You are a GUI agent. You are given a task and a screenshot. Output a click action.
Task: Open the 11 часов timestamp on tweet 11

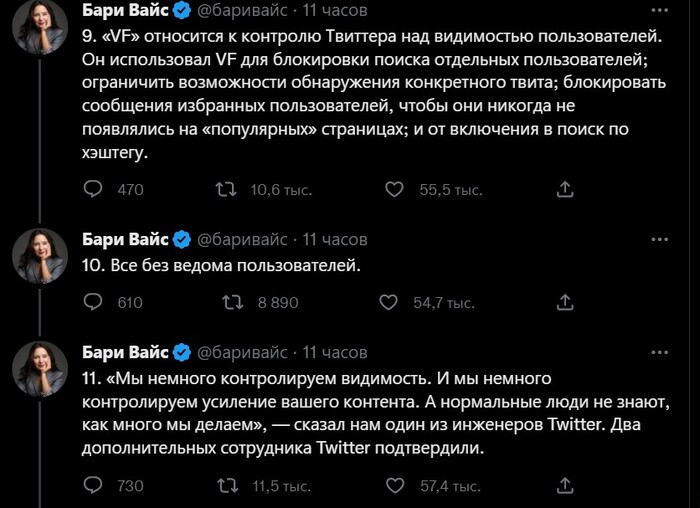point(335,353)
